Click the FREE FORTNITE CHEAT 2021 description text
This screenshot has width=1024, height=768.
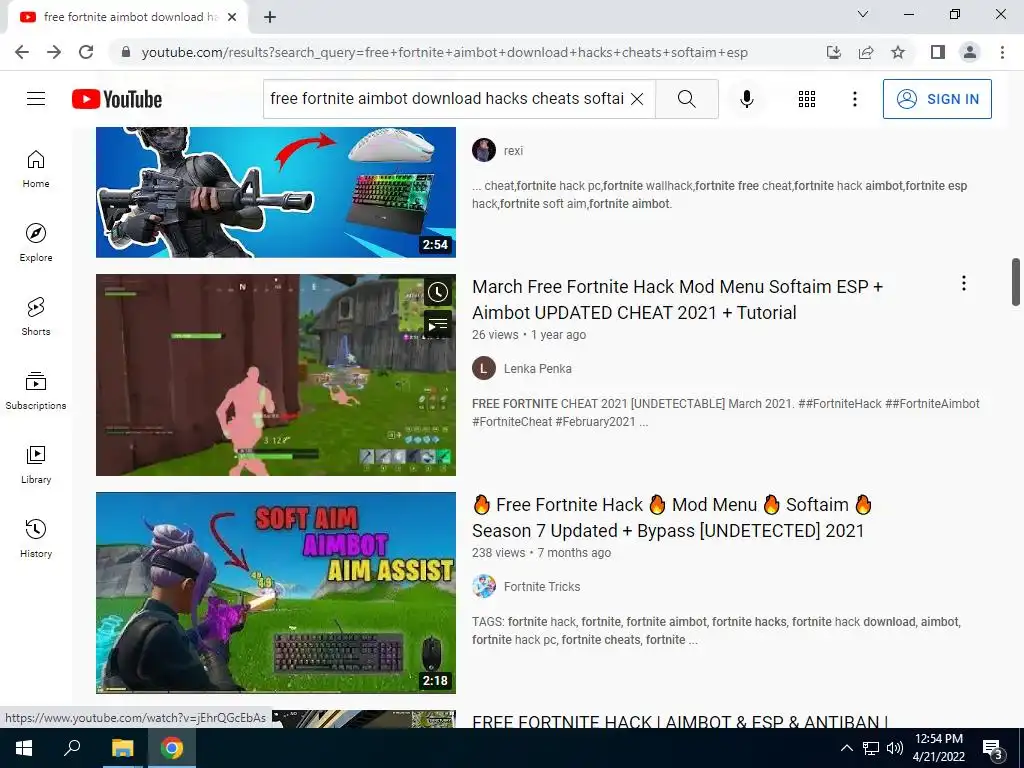click(x=726, y=413)
